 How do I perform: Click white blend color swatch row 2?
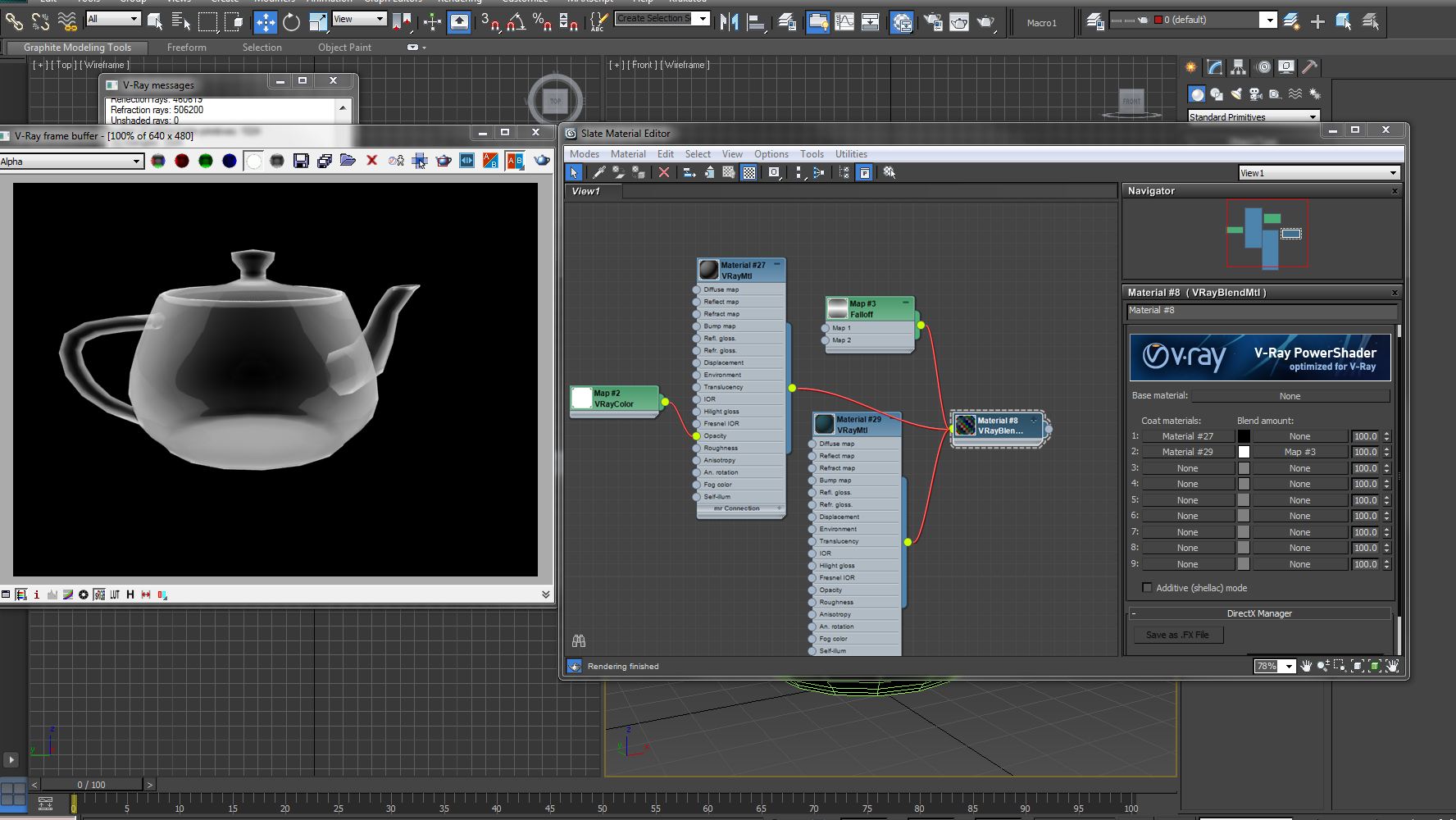1244,452
